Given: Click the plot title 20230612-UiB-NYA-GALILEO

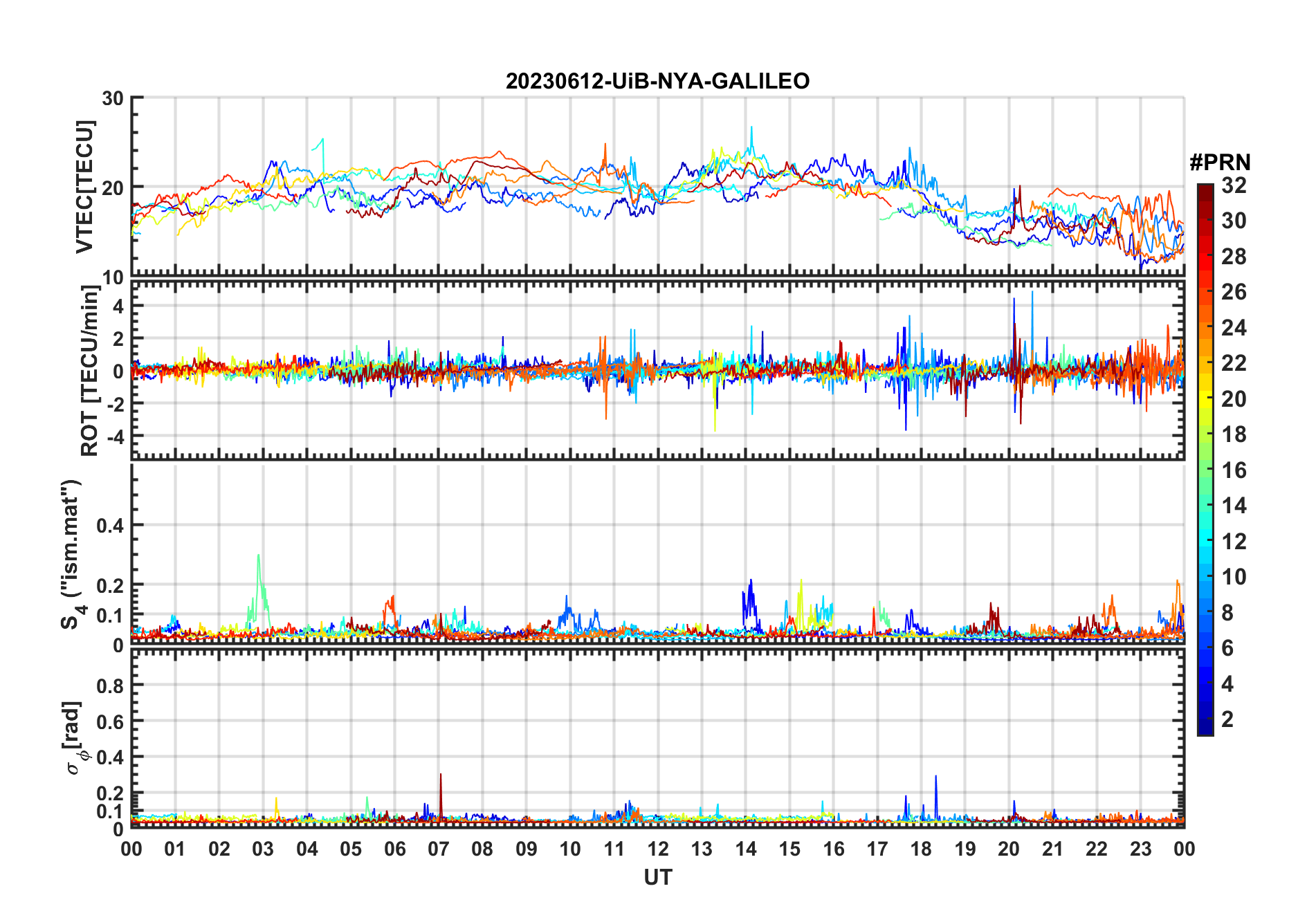Looking at the screenshot, I should point(657,82).
